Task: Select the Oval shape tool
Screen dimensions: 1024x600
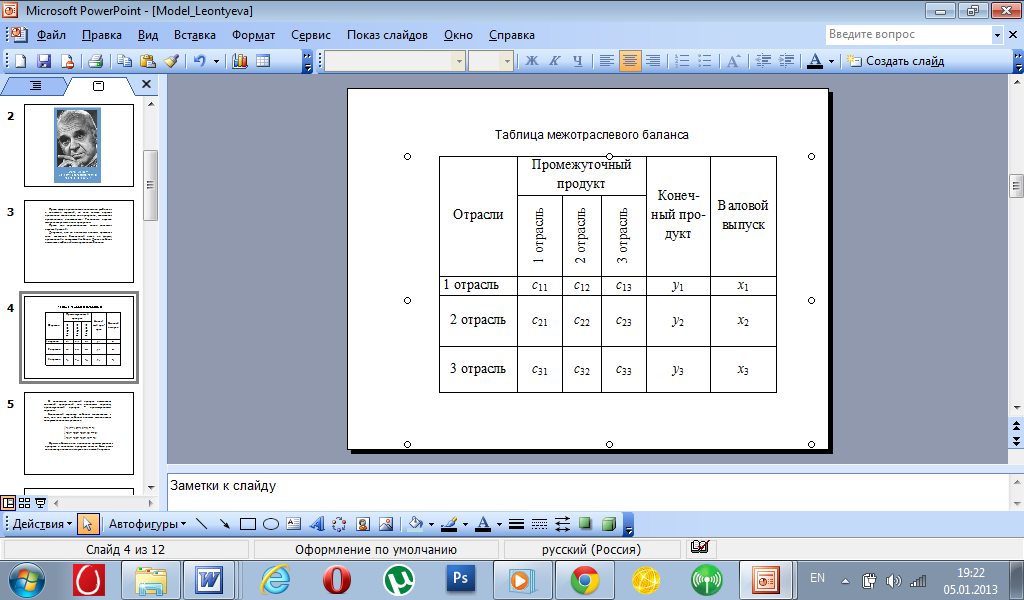Action: [270, 523]
